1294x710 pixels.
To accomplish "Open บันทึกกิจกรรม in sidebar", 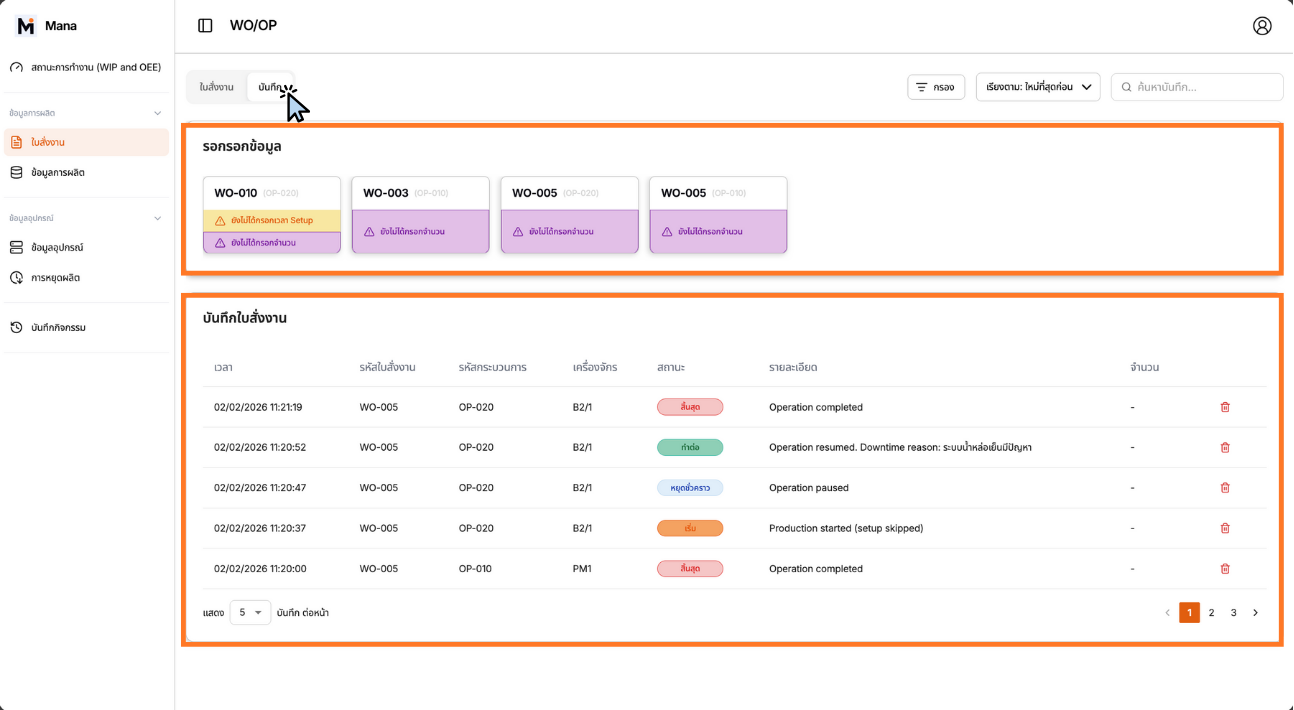I will click(58, 328).
